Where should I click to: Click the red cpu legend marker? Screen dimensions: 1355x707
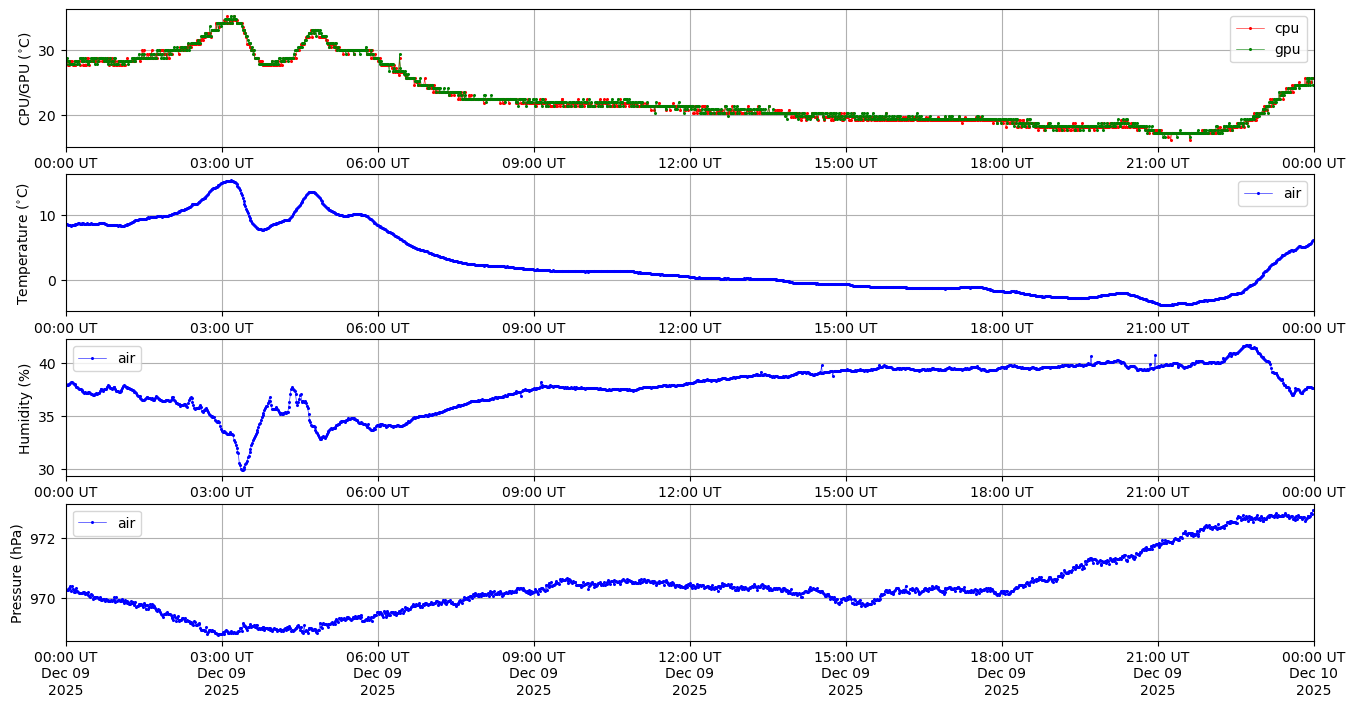pos(1250,28)
